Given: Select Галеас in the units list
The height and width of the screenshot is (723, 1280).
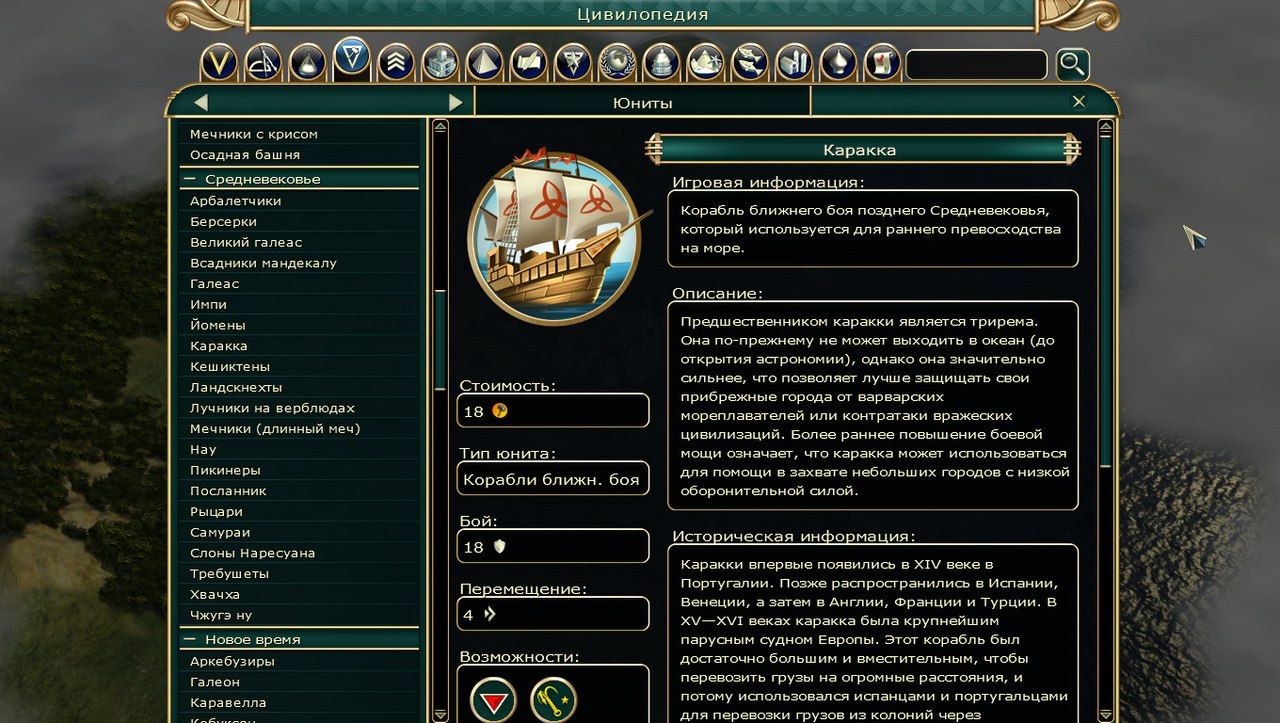Looking at the screenshot, I should click(x=299, y=284).
